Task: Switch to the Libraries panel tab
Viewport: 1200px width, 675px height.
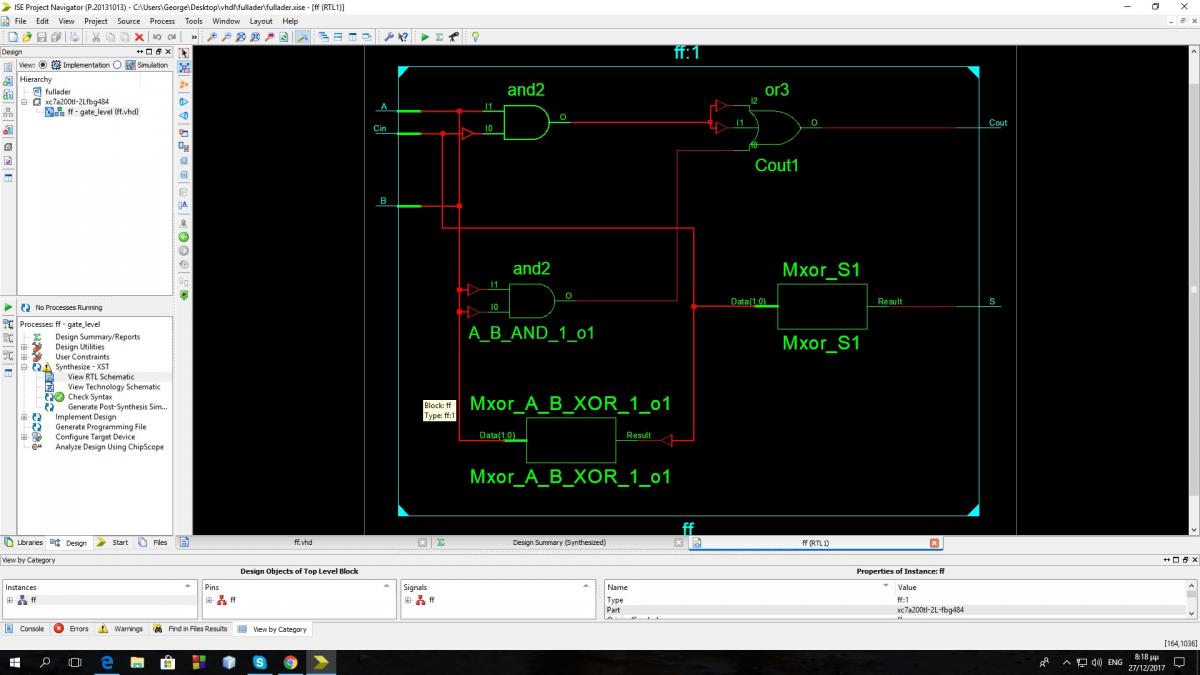Action: [x=24, y=542]
